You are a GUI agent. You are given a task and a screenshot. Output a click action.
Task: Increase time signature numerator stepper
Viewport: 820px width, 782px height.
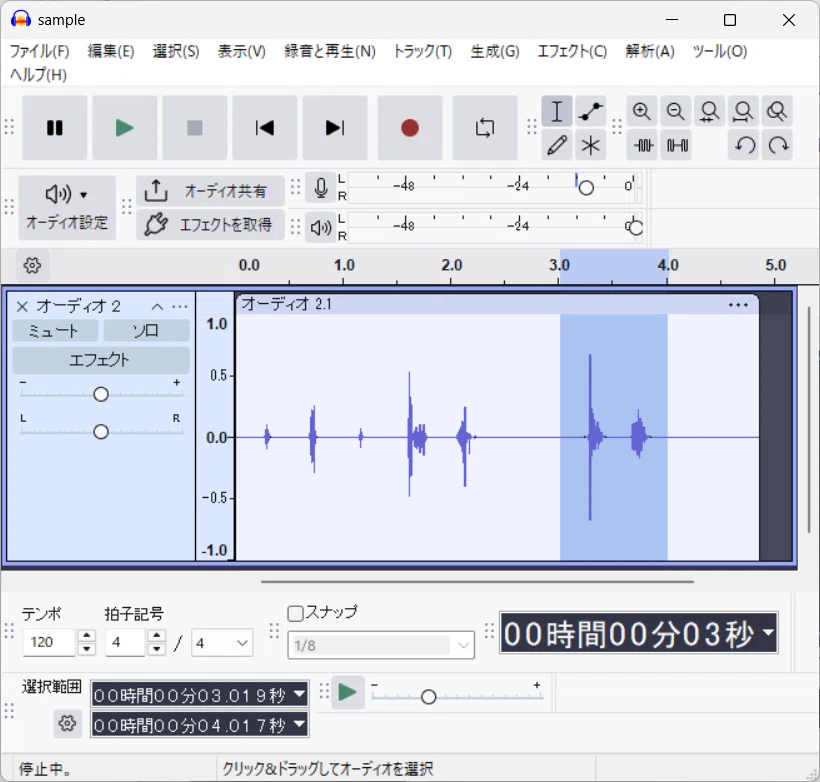pyautogui.click(x=156, y=636)
